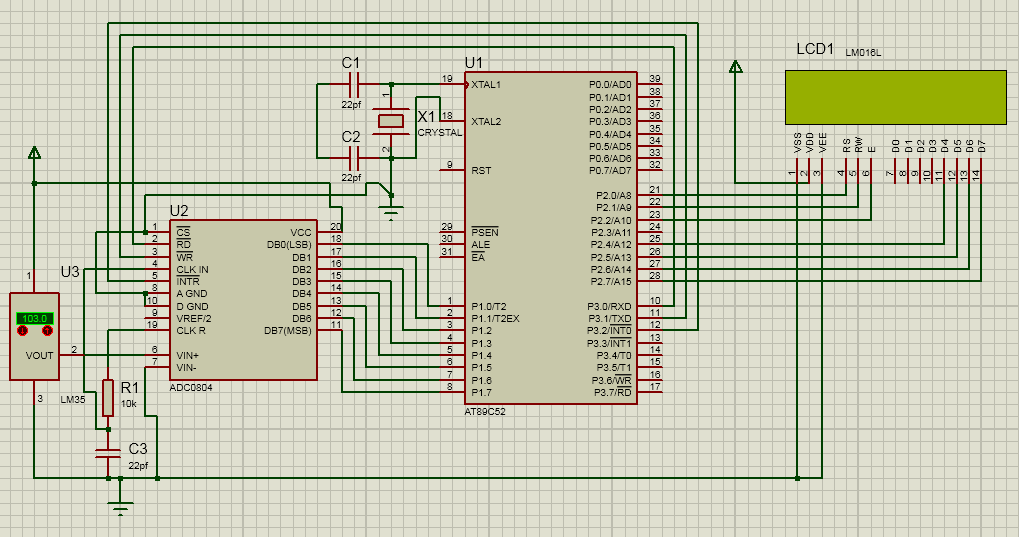The width and height of the screenshot is (1019, 537).
Task: Select the LM35 temperature readout 103.0
Action: point(34,319)
